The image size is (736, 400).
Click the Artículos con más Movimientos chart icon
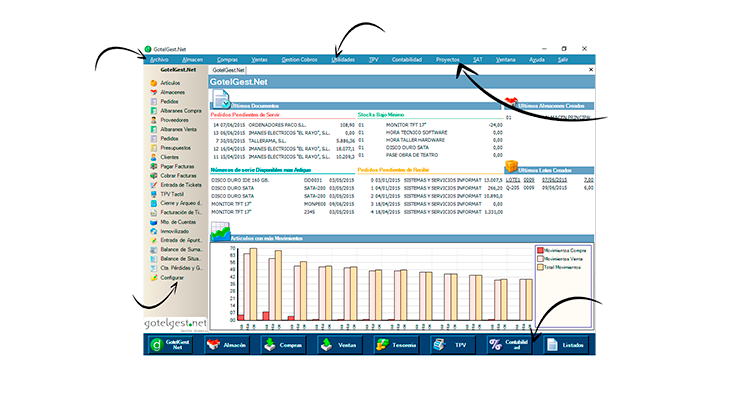(221, 232)
